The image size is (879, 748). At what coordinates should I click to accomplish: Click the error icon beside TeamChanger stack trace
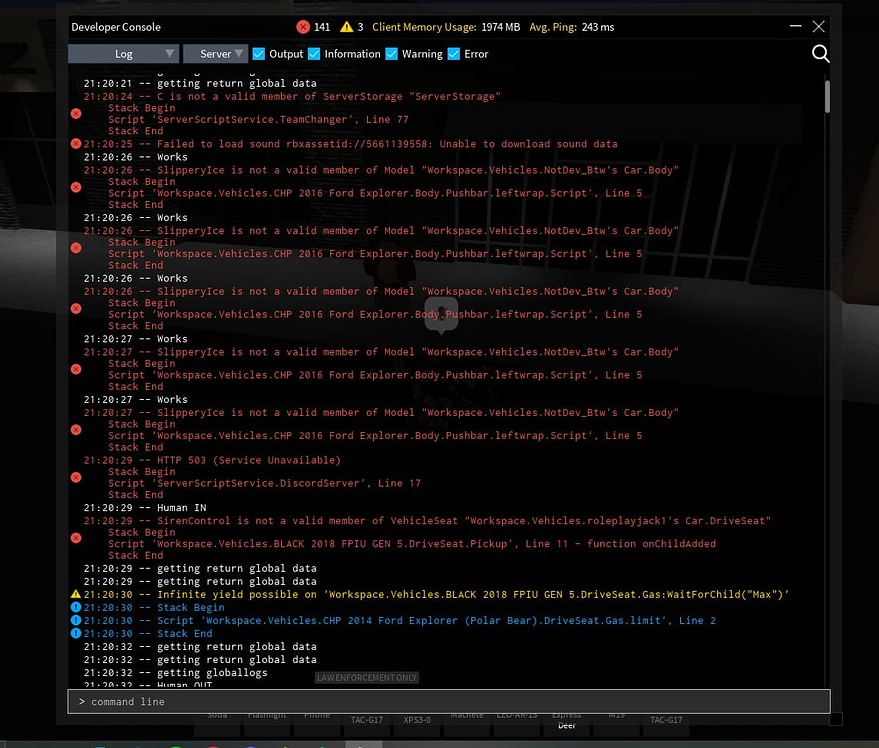tap(75, 113)
